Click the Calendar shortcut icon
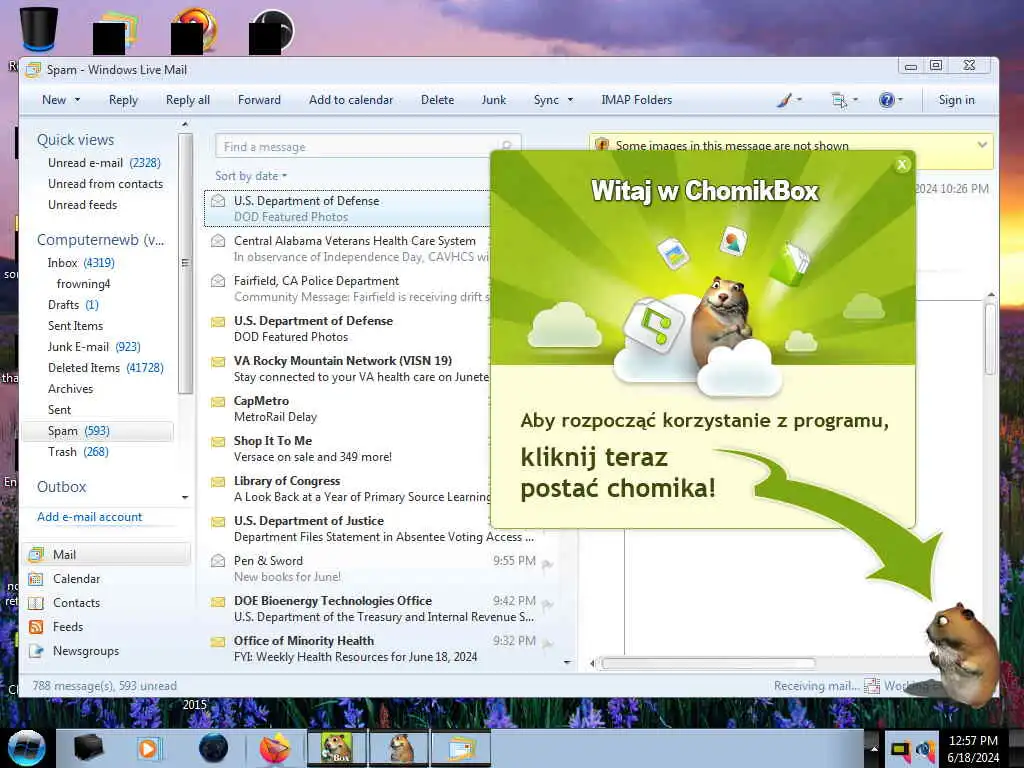The image size is (1024, 768). pos(36,579)
